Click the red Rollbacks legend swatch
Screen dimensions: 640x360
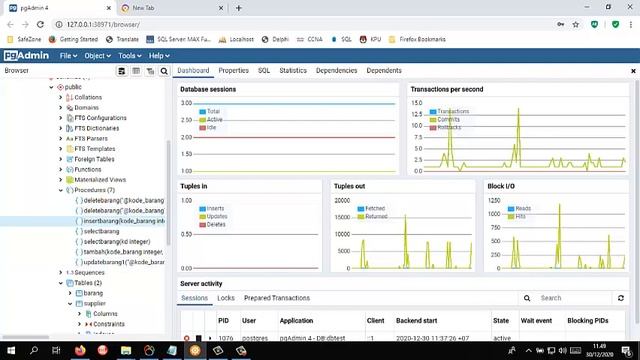pos(433,128)
